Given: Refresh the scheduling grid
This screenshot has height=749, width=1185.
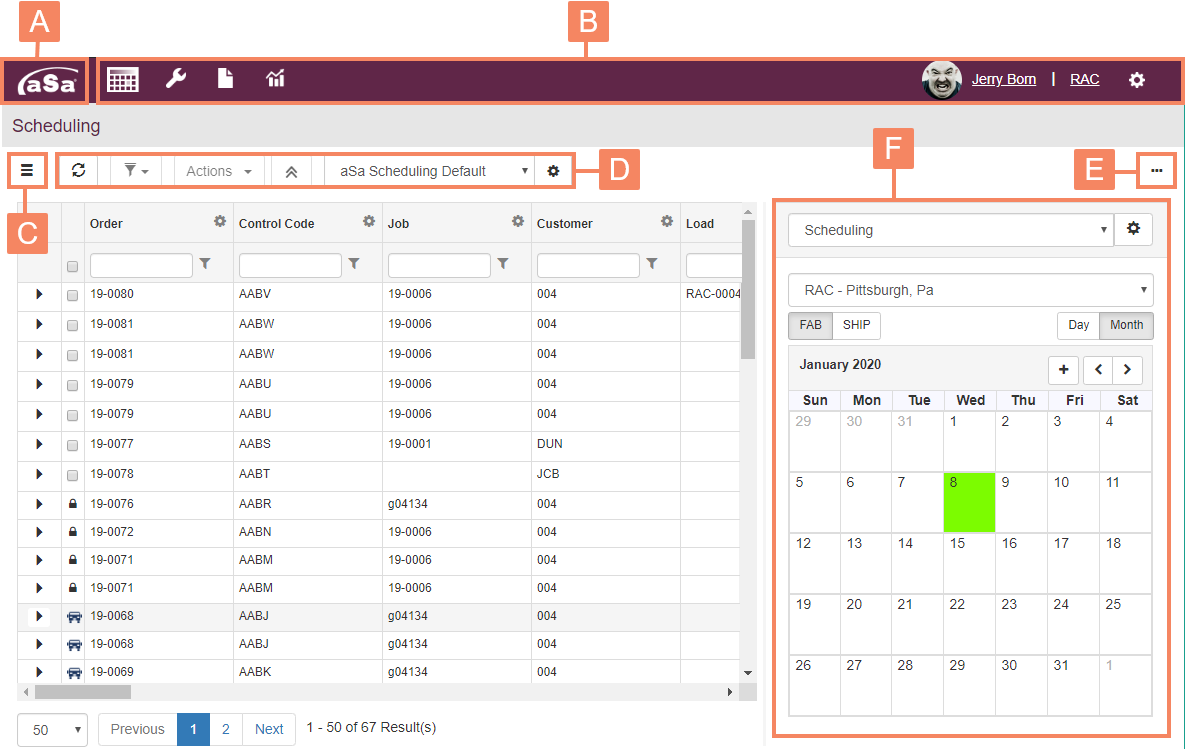Looking at the screenshot, I should tap(78, 170).
